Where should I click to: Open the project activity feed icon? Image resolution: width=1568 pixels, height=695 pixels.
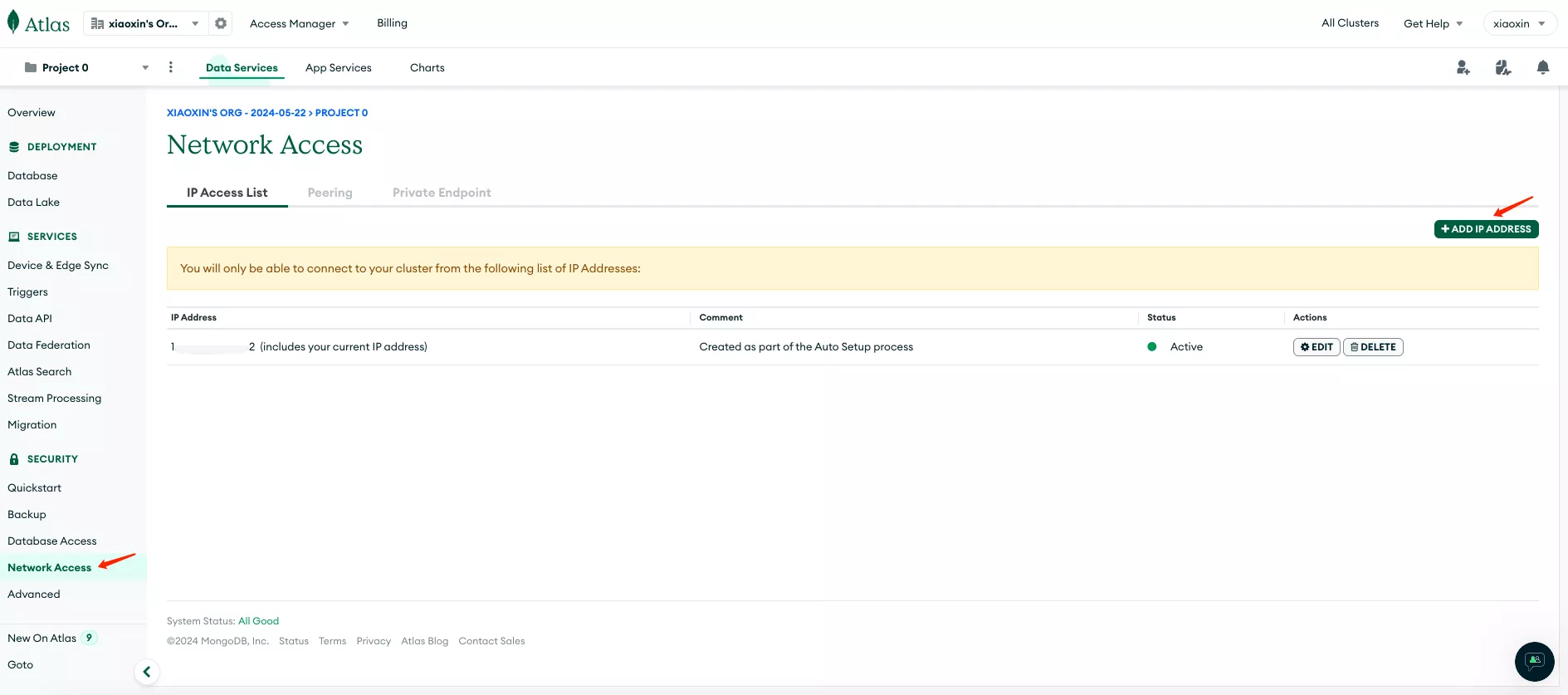[x=1503, y=67]
